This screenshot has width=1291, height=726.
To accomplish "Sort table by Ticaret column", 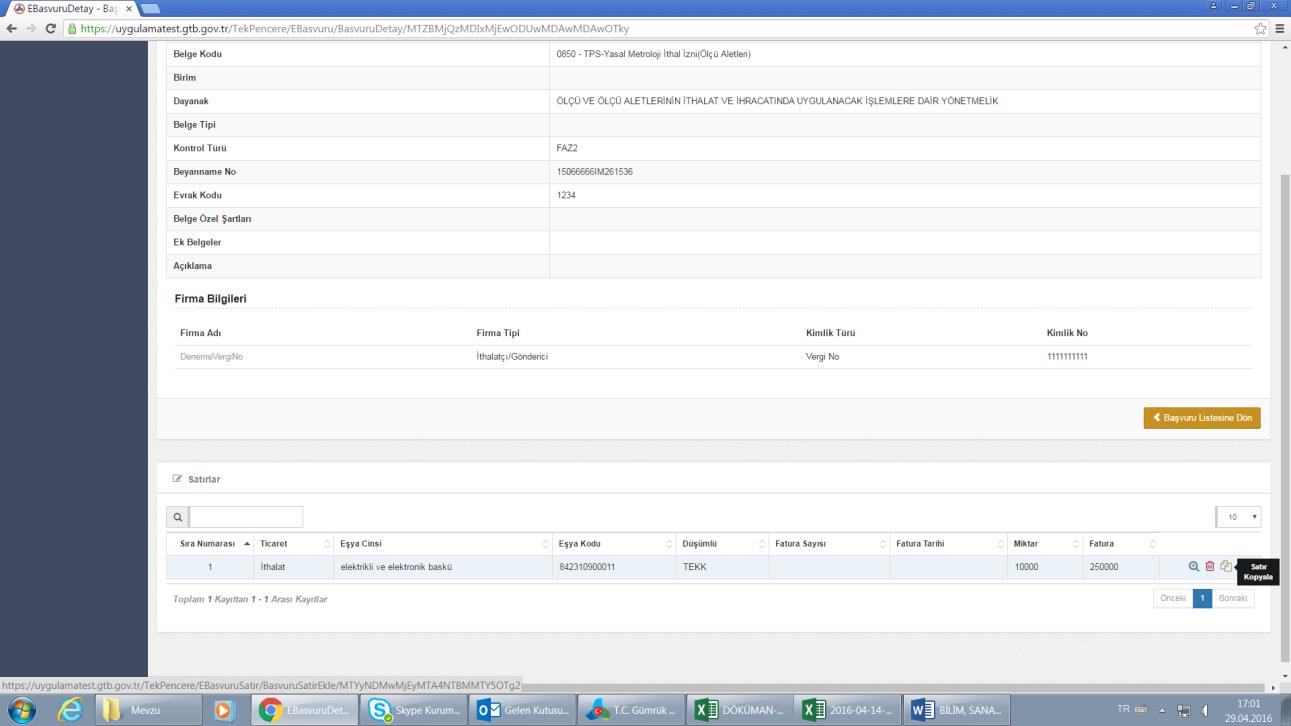I will (x=293, y=543).
